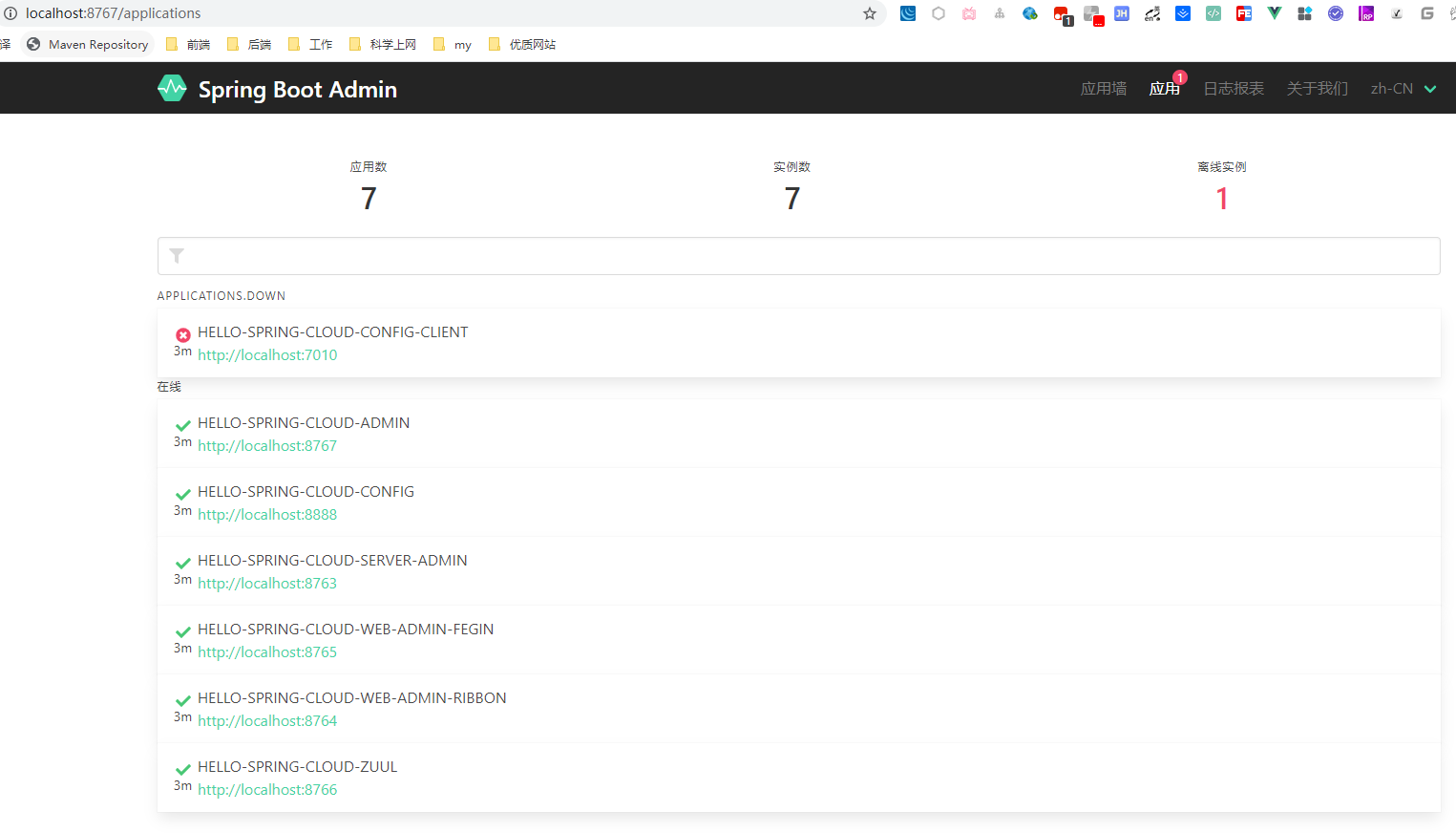Open the my bookmark folder
Viewport: 1456px width, 833px height.
pyautogui.click(x=453, y=44)
